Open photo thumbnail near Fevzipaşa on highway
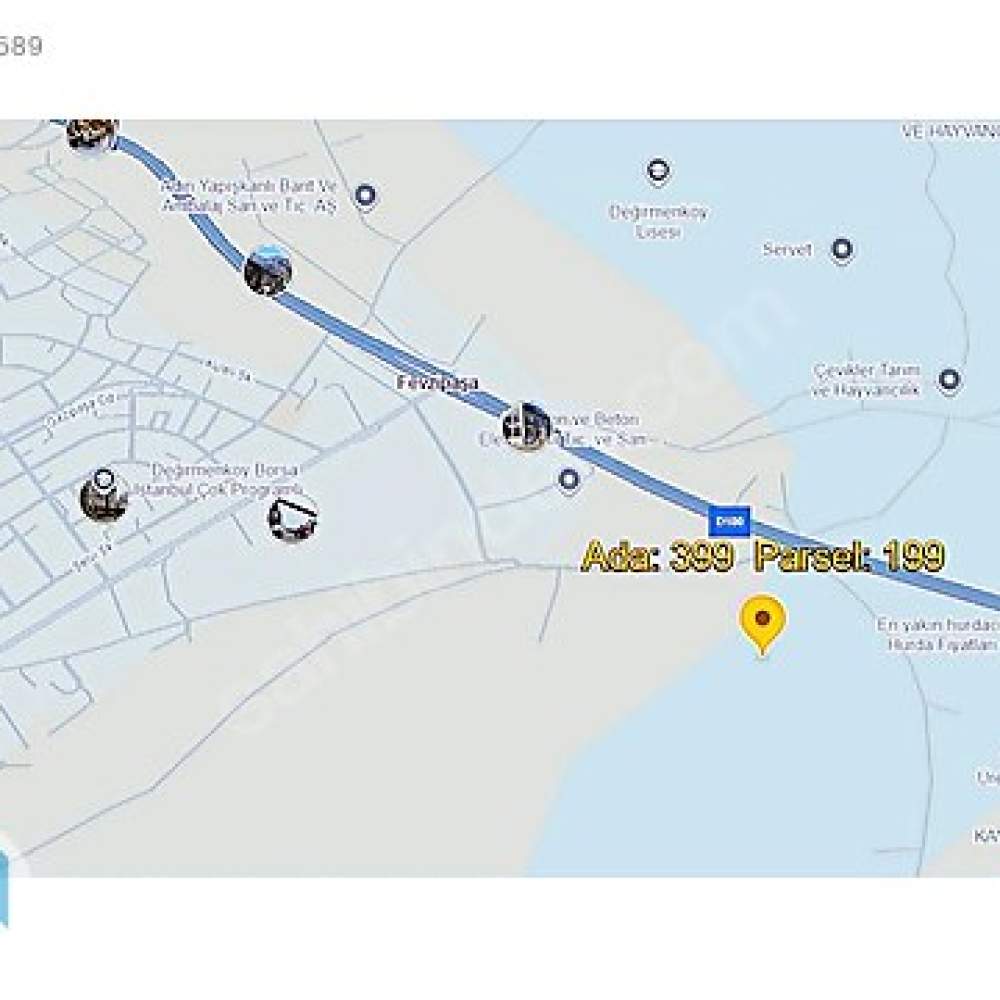 [526, 427]
